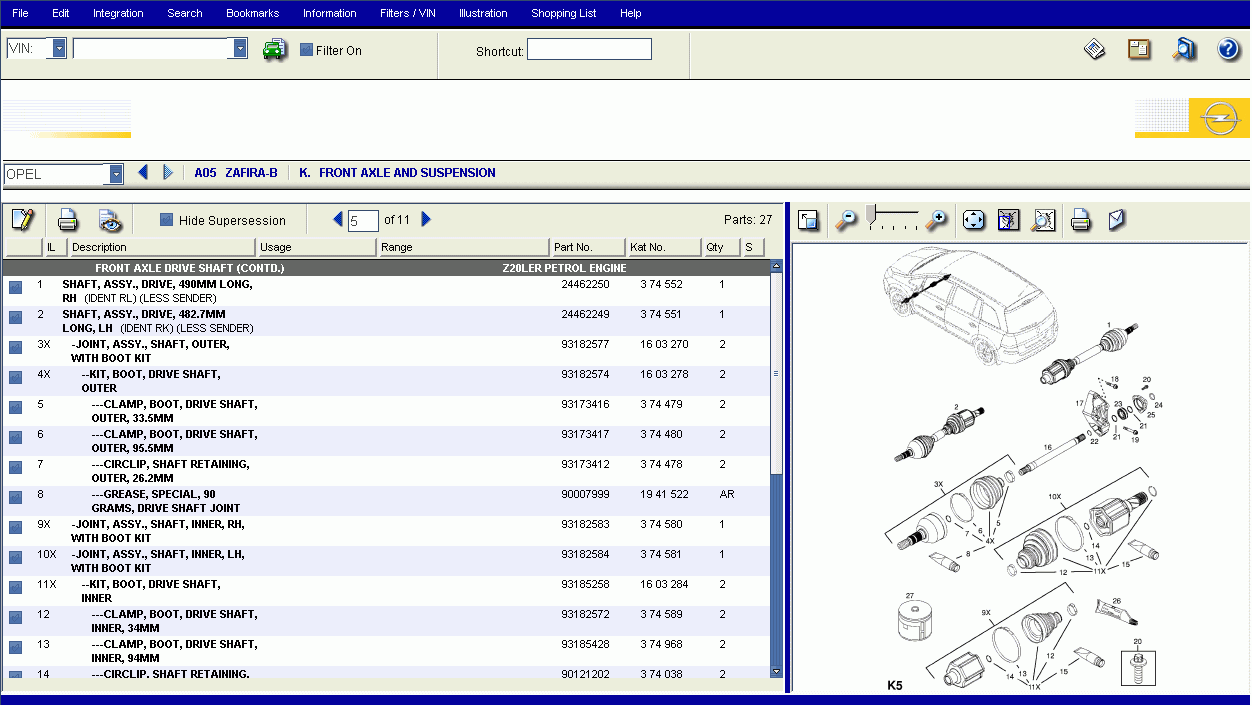Image resolution: width=1252 pixels, height=706 pixels.
Task: Open the VIN number combo box arrow
Action: tap(240, 48)
